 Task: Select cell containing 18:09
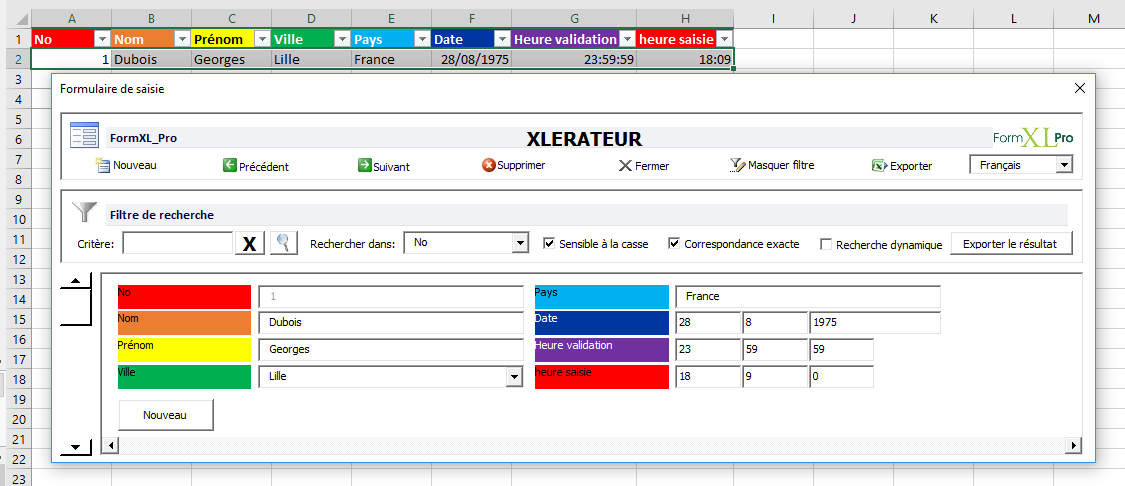click(x=685, y=60)
